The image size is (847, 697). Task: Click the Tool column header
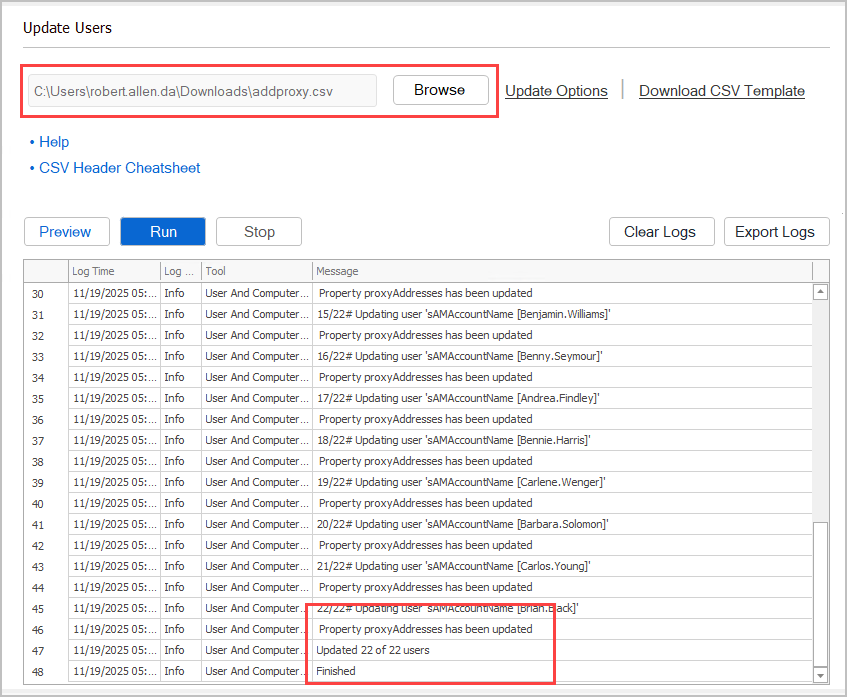[x=228, y=271]
